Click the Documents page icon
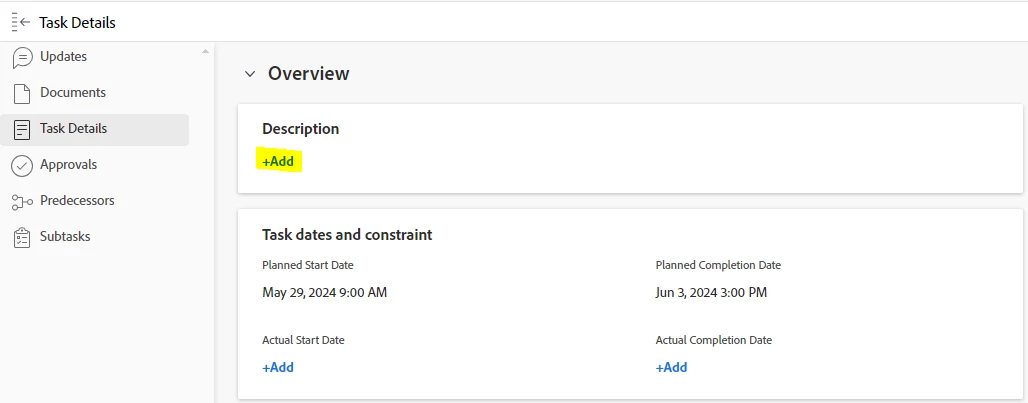Image resolution: width=1028 pixels, height=403 pixels. pos(22,93)
